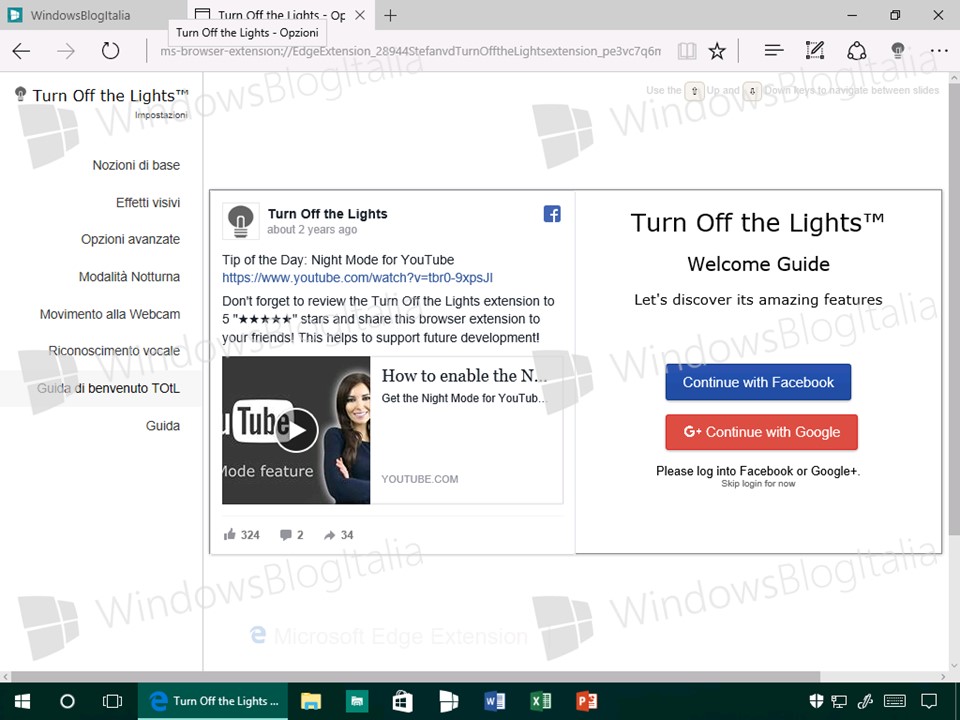Open the Hub three-lines icon
The height and width of the screenshot is (720, 960).
tap(774, 50)
